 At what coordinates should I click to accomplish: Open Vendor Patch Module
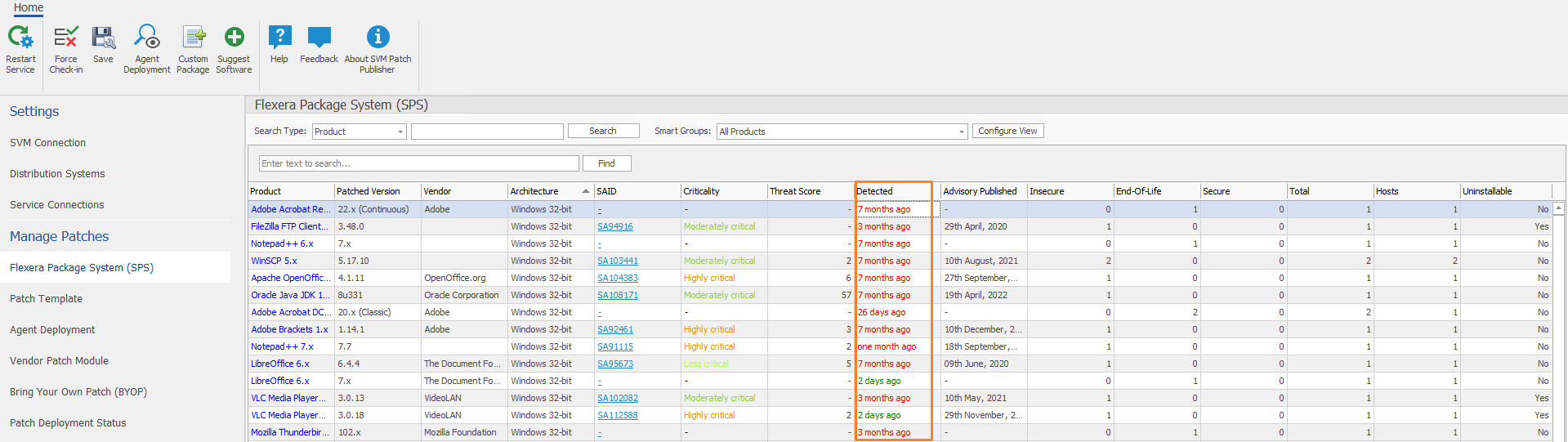point(59,361)
